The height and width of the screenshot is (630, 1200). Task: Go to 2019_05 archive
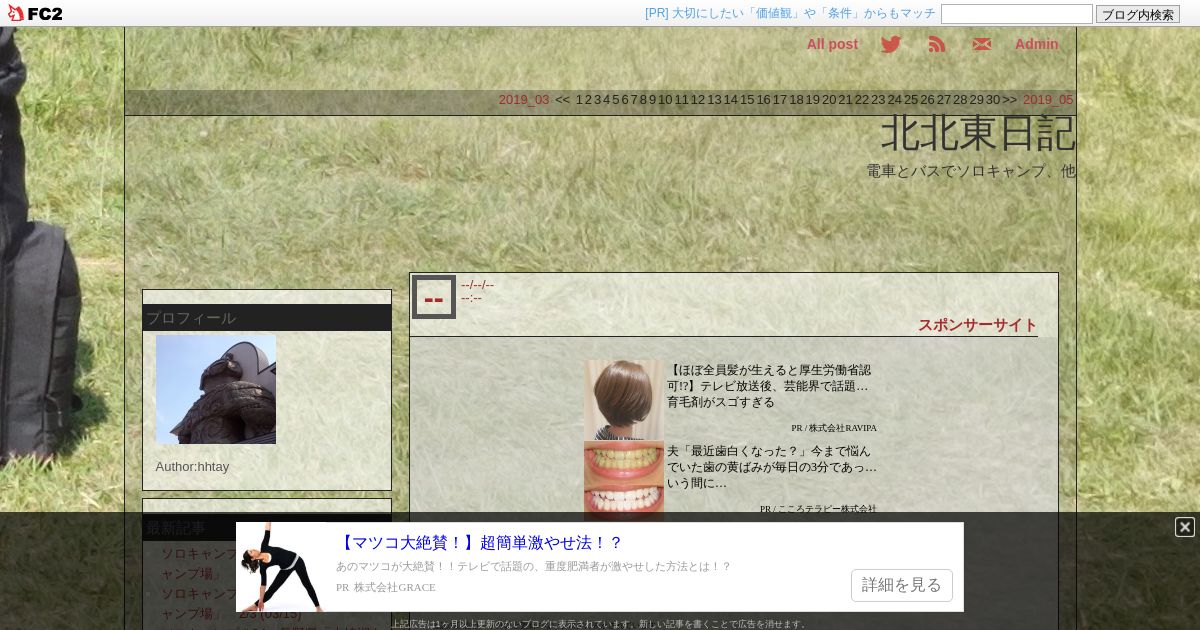[1048, 100]
